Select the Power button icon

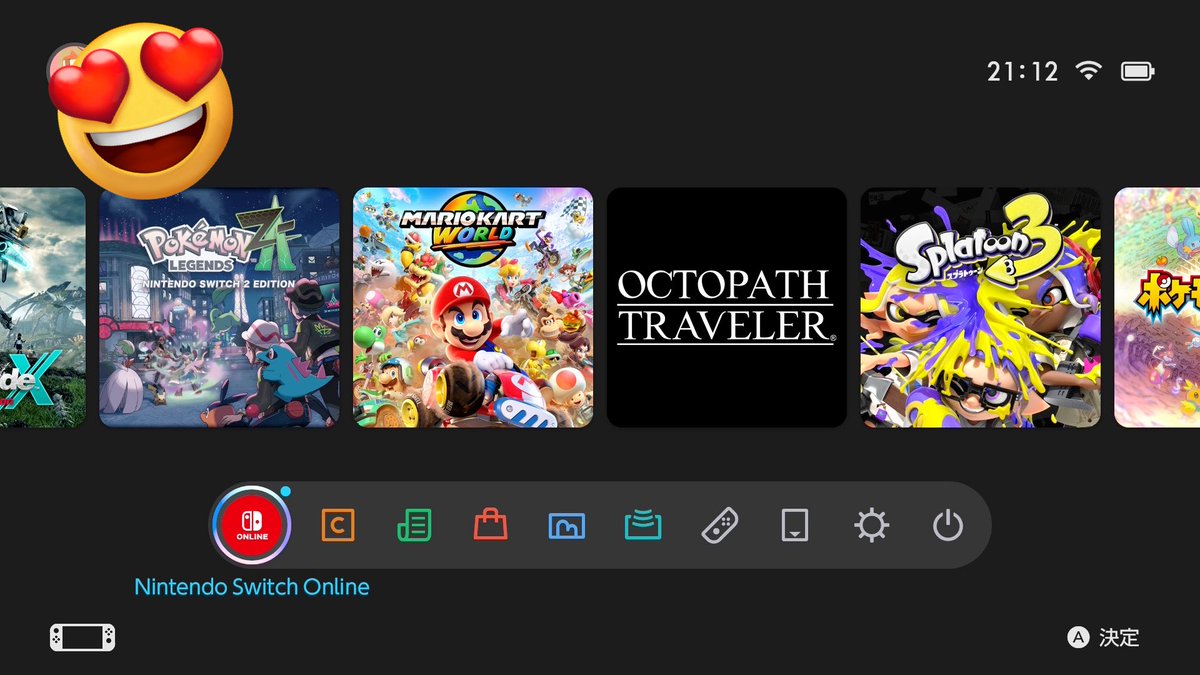(947, 525)
